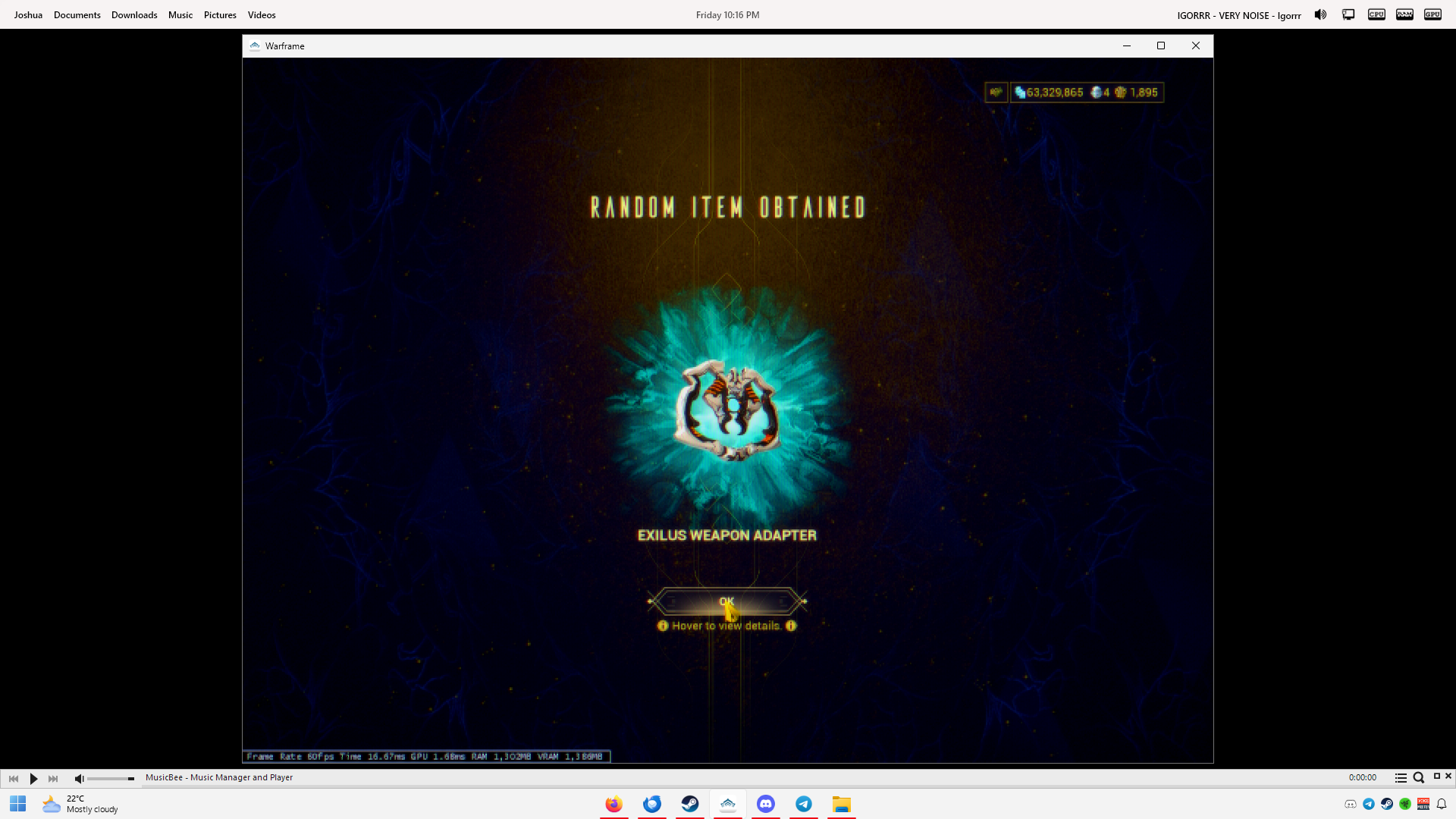1456x819 pixels.
Task: Open the MusicBee playlist list icon
Action: click(1401, 778)
